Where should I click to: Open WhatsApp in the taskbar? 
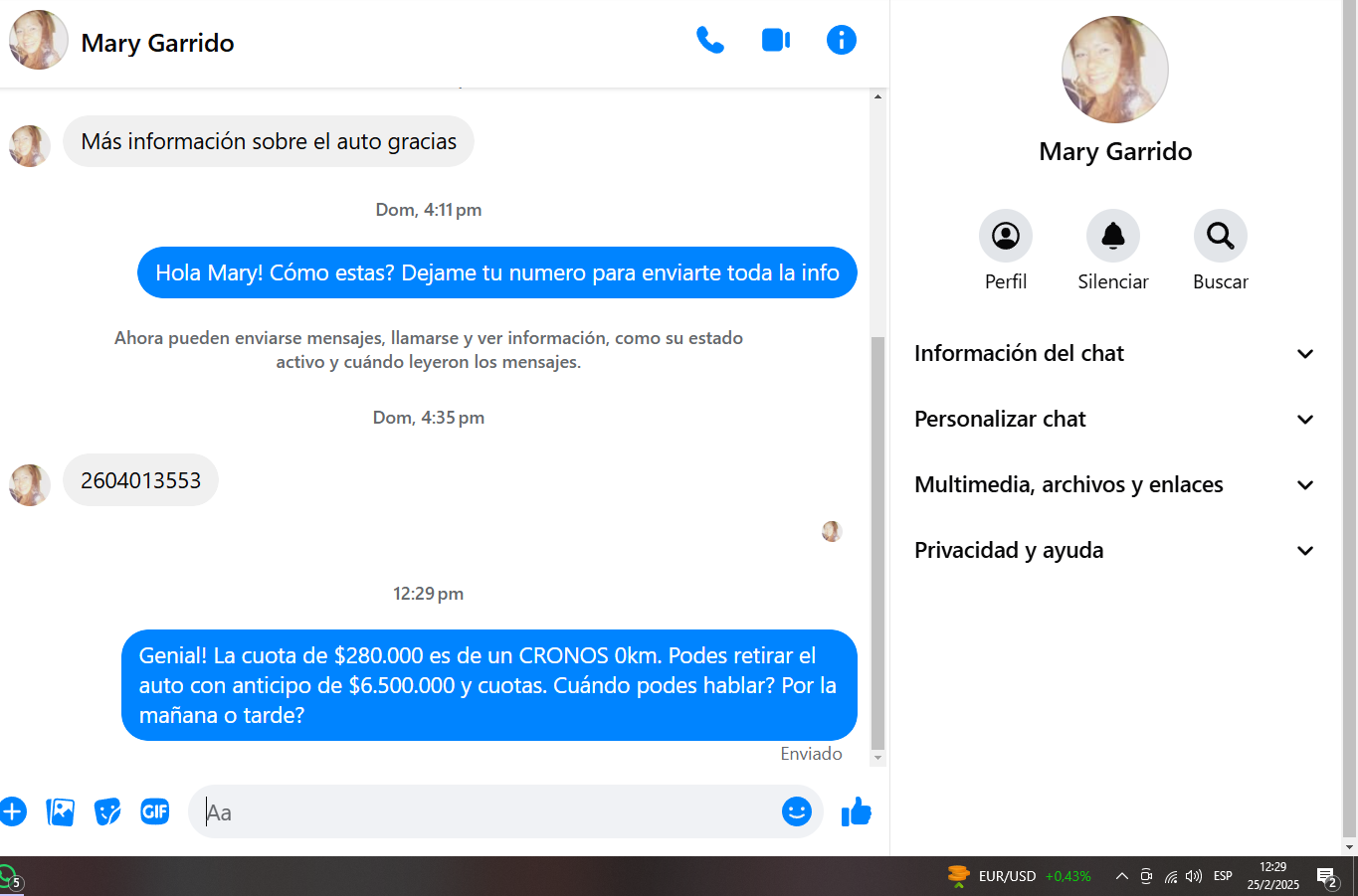pos(9,877)
